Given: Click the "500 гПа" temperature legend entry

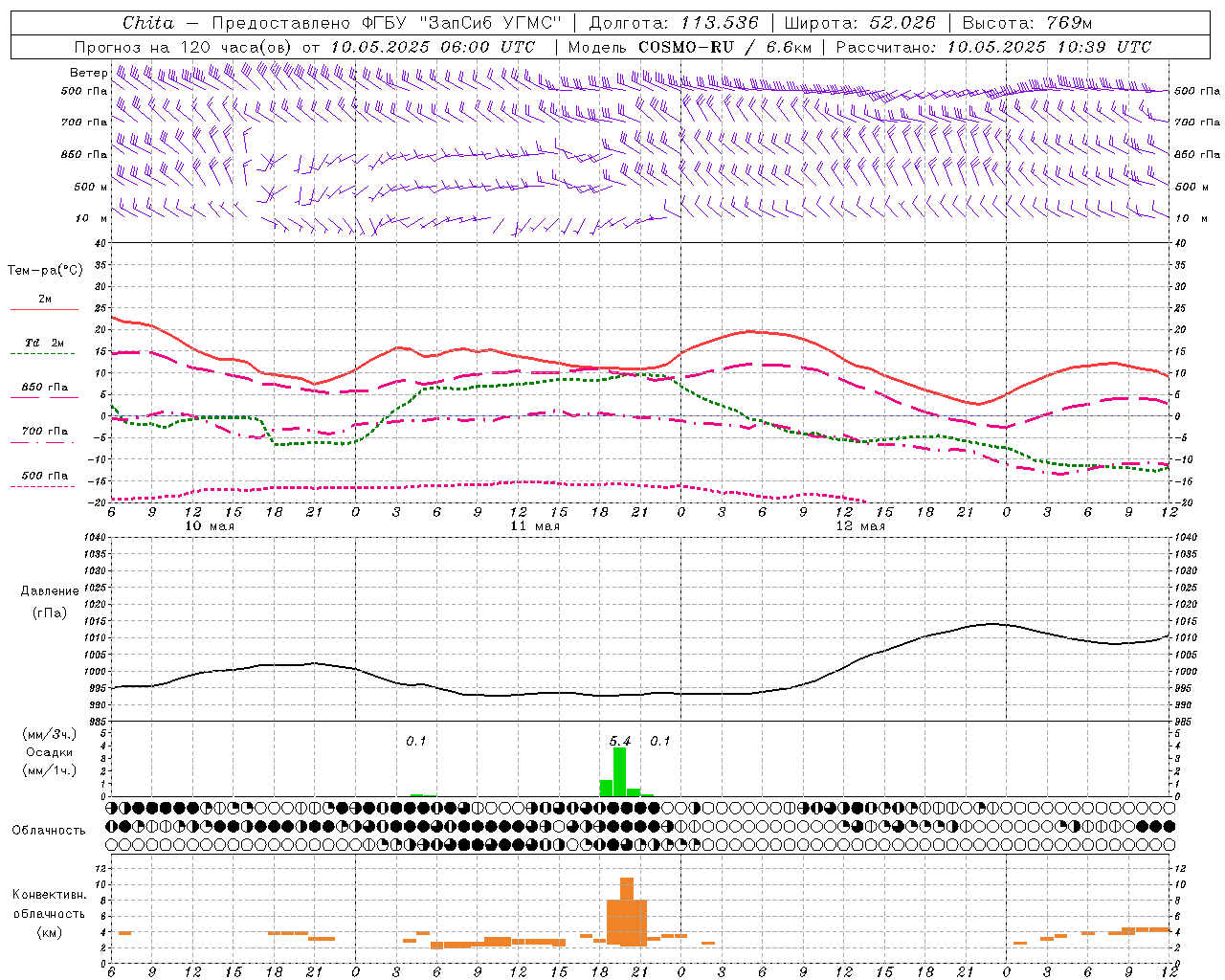Looking at the screenshot, I should [44, 476].
